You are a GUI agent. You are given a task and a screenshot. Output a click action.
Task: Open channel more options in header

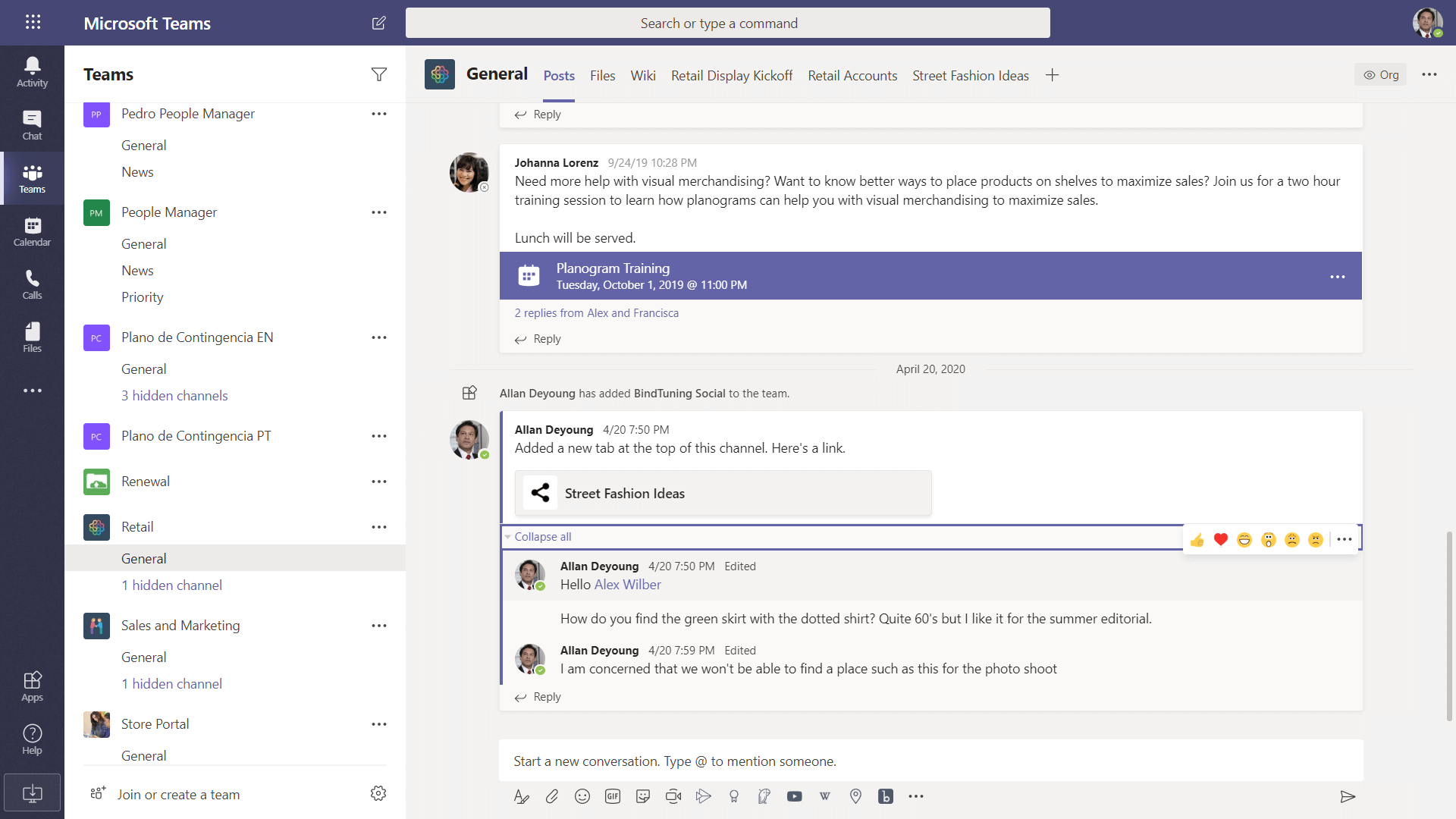(1429, 74)
